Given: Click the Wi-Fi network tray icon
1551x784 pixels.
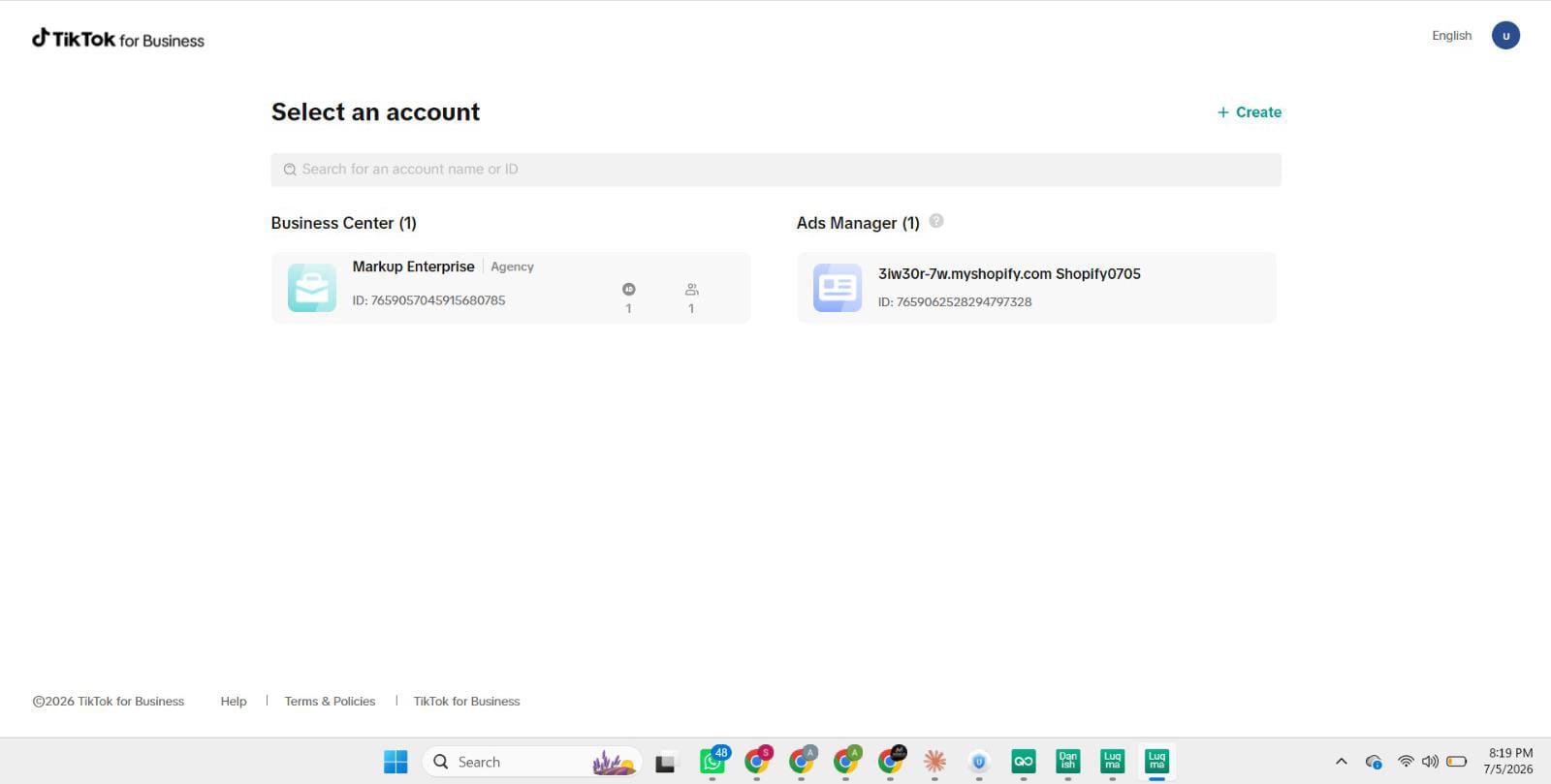Looking at the screenshot, I should click(1406, 762).
